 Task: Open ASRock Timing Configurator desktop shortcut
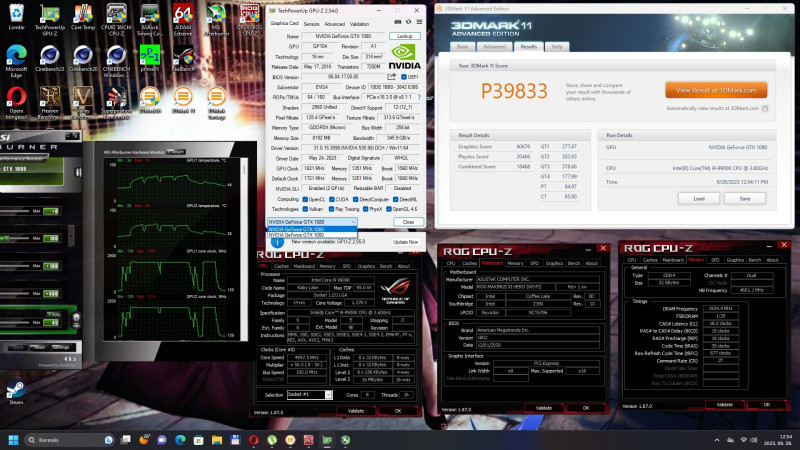tap(149, 19)
